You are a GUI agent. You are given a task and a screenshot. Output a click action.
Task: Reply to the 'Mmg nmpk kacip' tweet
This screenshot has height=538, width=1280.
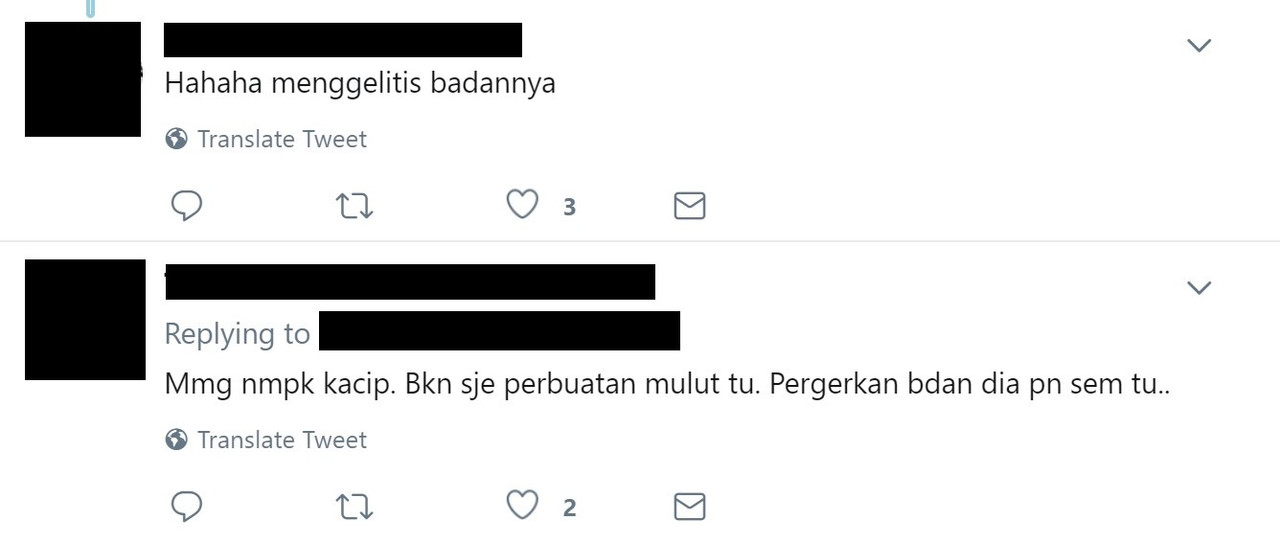pyautogui.click(x=187, y=507)
